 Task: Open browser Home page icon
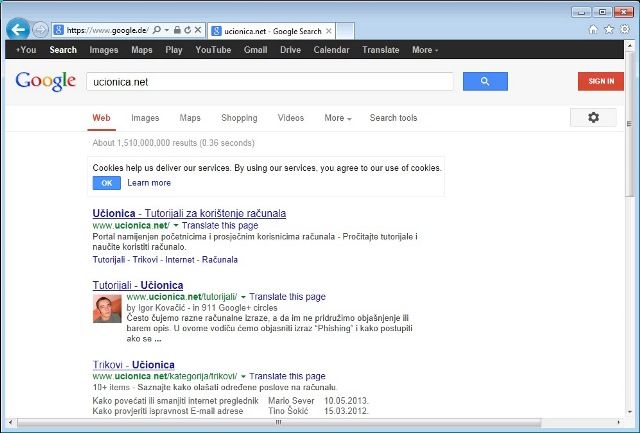point(593,29)
